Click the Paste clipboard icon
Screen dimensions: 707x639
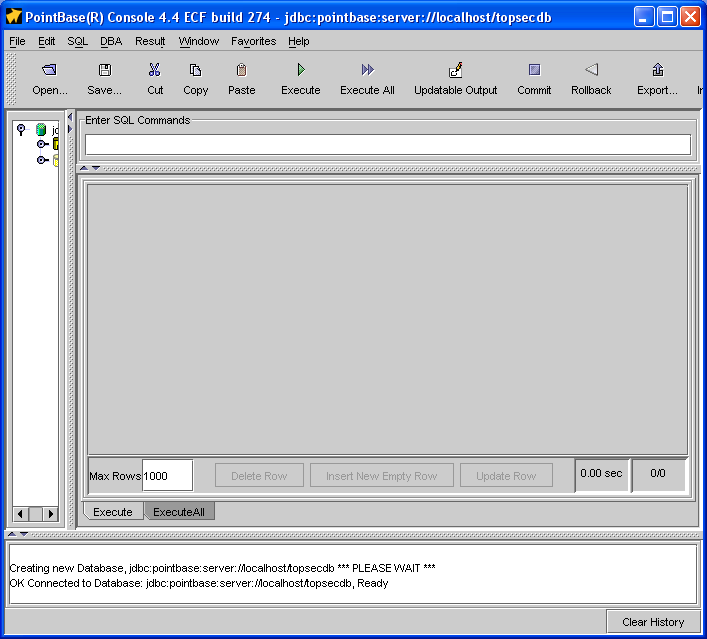(x=242, y=70)
